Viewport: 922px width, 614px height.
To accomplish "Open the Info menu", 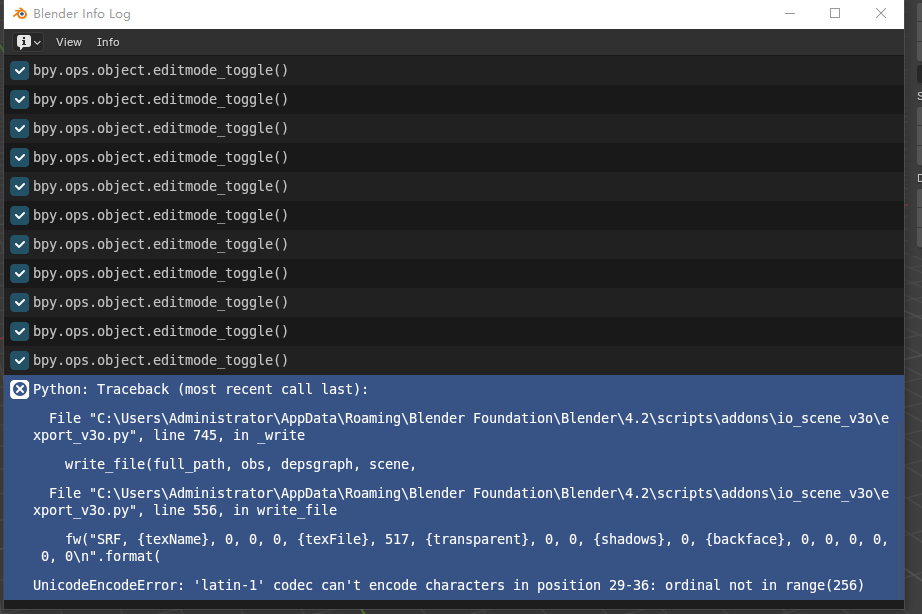I will (x=108, y=42).
